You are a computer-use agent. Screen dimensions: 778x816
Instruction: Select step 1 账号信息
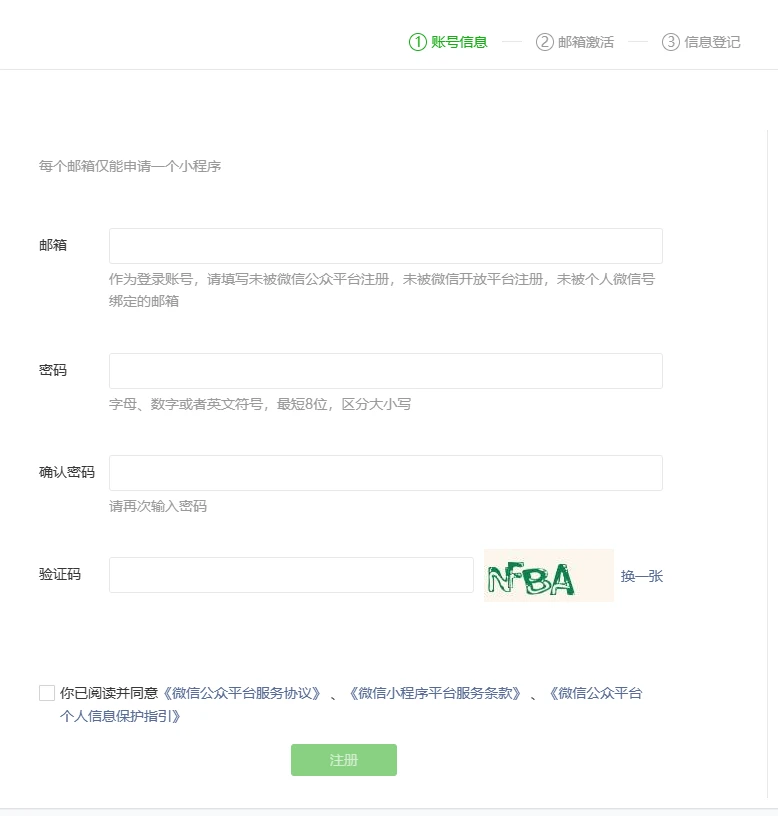pyautogui.click(x=448, y=42)
